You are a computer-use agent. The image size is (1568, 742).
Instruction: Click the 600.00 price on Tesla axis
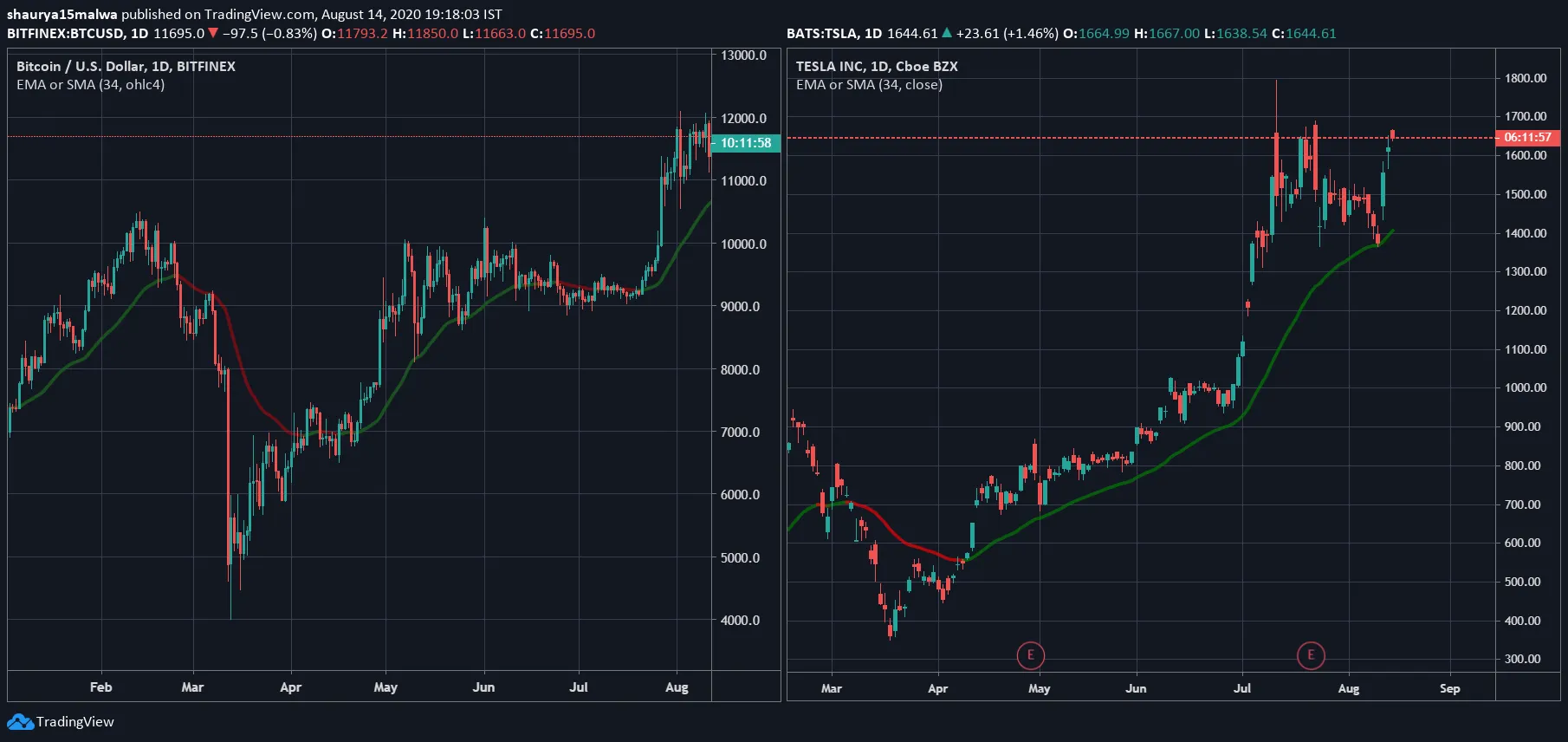click(x=1523, y=543)
